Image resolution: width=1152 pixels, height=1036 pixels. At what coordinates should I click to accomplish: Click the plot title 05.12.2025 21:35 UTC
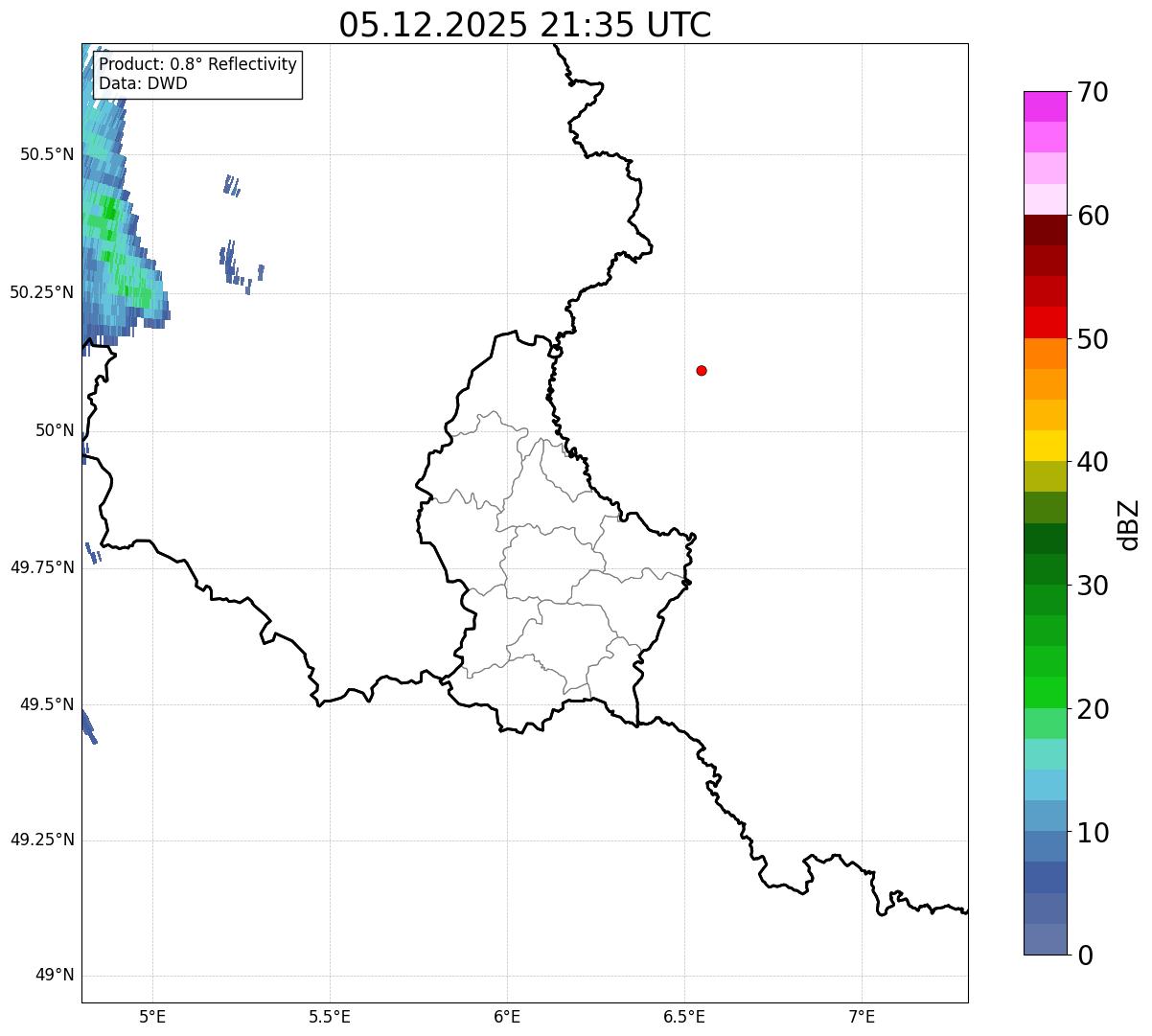[x=525, y=25]
